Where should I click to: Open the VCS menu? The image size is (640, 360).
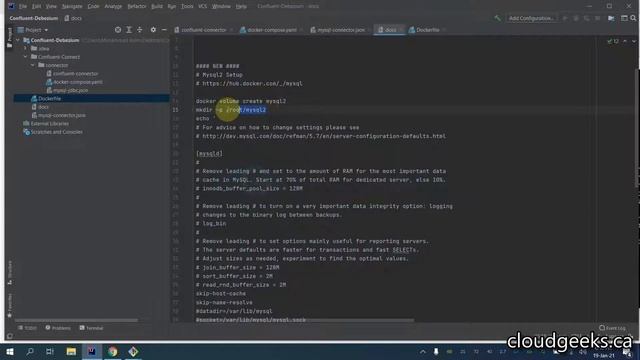coord(202,6)
